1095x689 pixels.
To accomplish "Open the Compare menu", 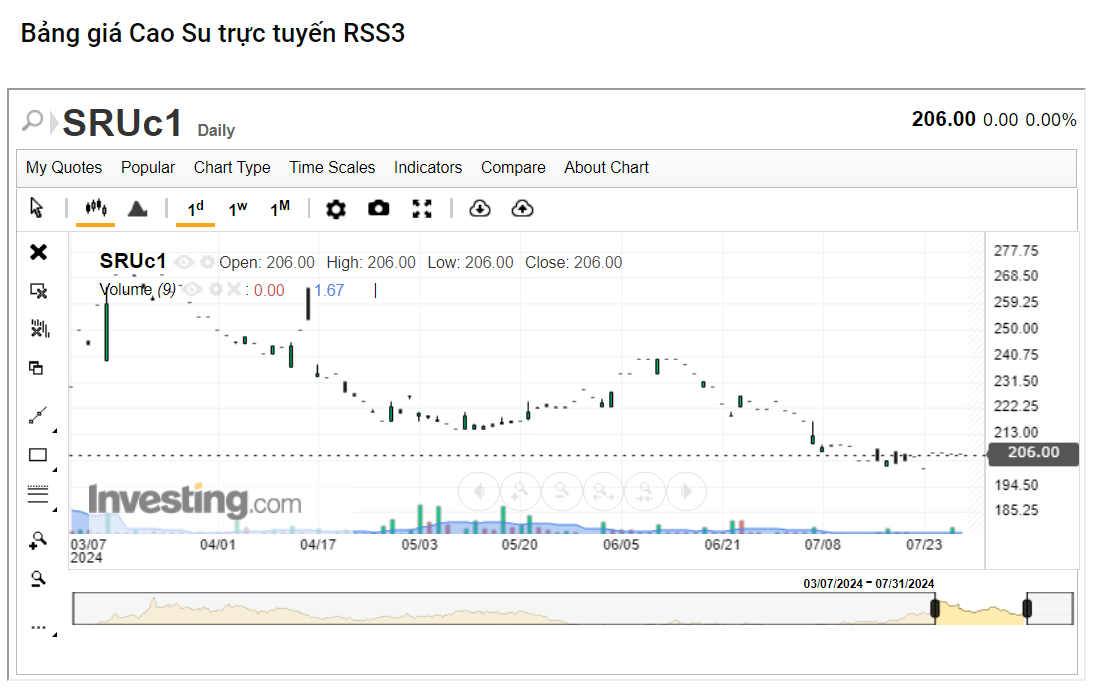I will tap(513, 168).
